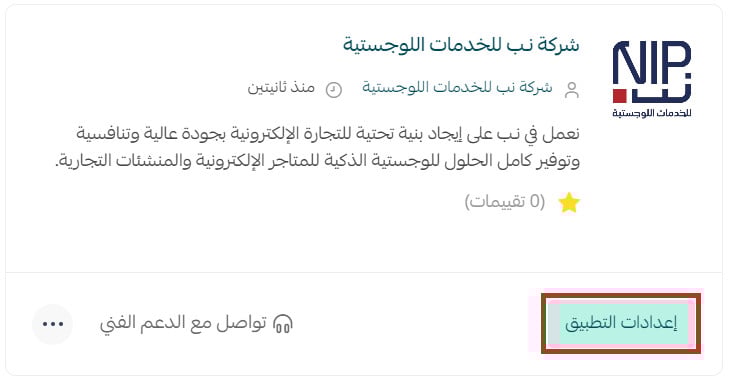Click the Arabic نب lettering in logo

(x=661, y=91)
